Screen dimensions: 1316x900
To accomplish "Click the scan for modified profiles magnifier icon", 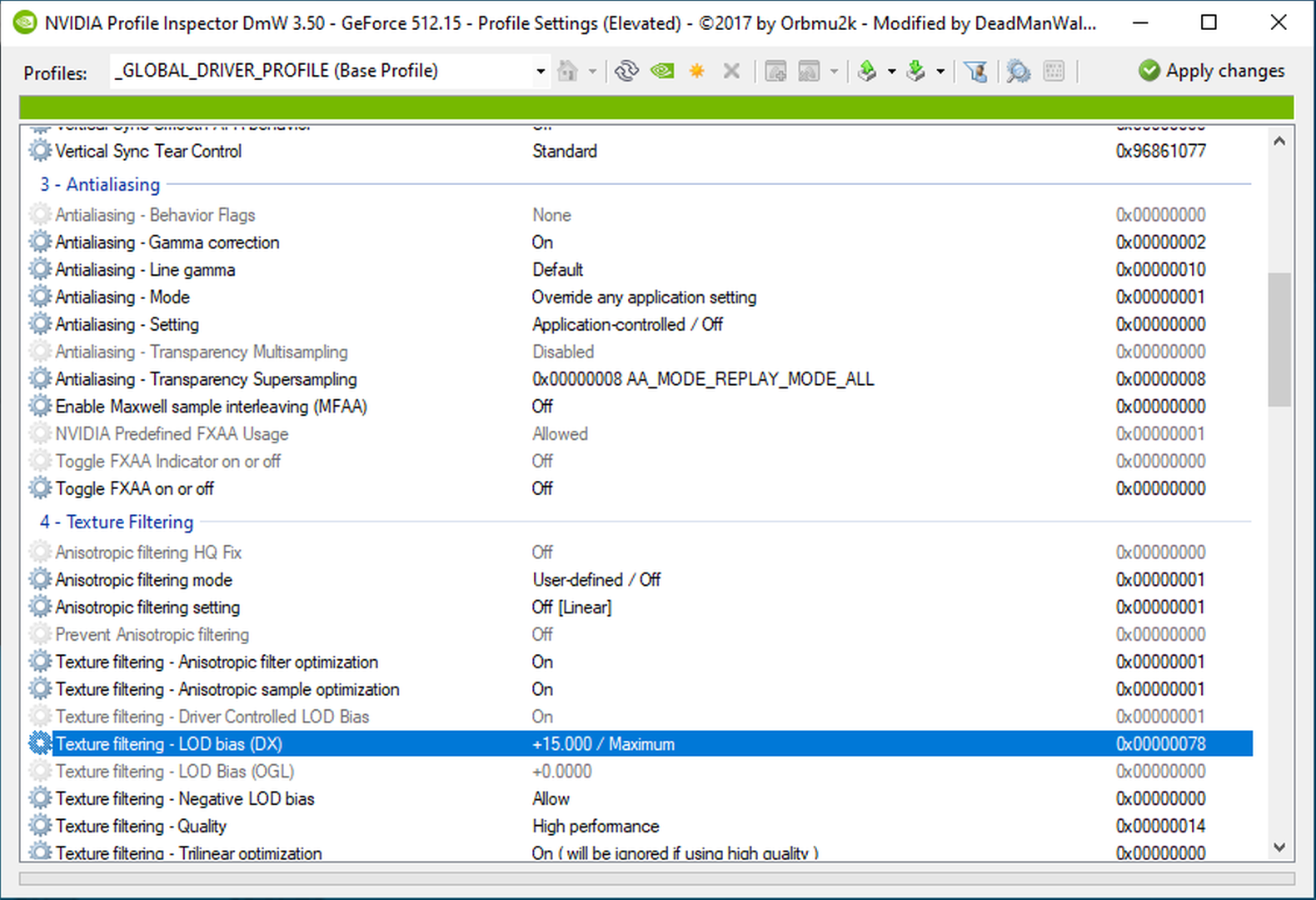I will 1018,72.
